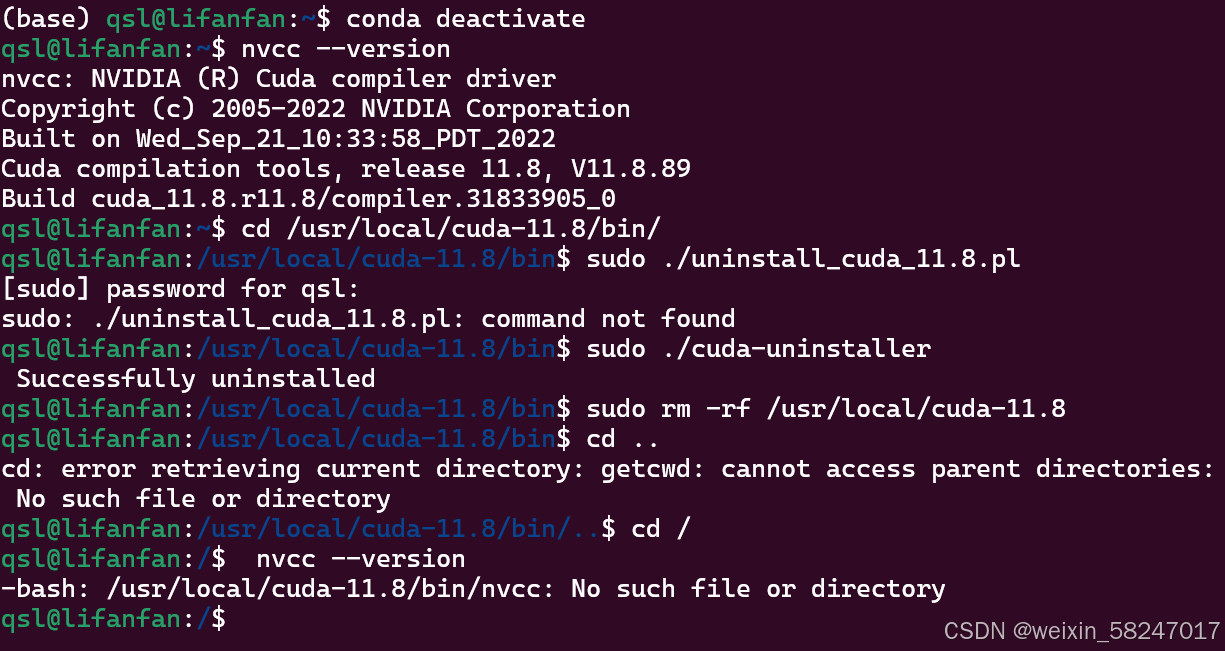Click the Copyright 2005-2022 NVIDIA Corporation line
Screen dimensions: 1225x651
(315, 109)
